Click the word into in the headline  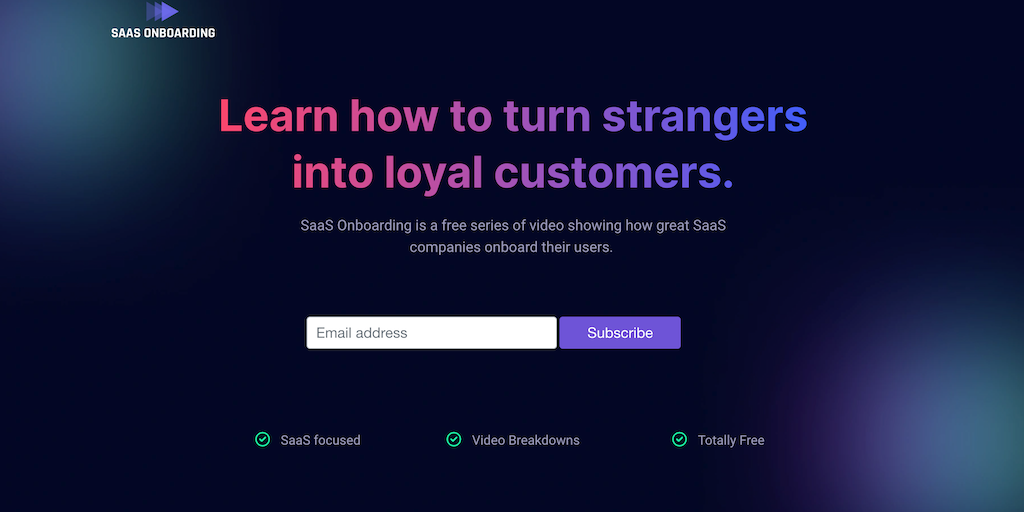(x=332, y=173)
